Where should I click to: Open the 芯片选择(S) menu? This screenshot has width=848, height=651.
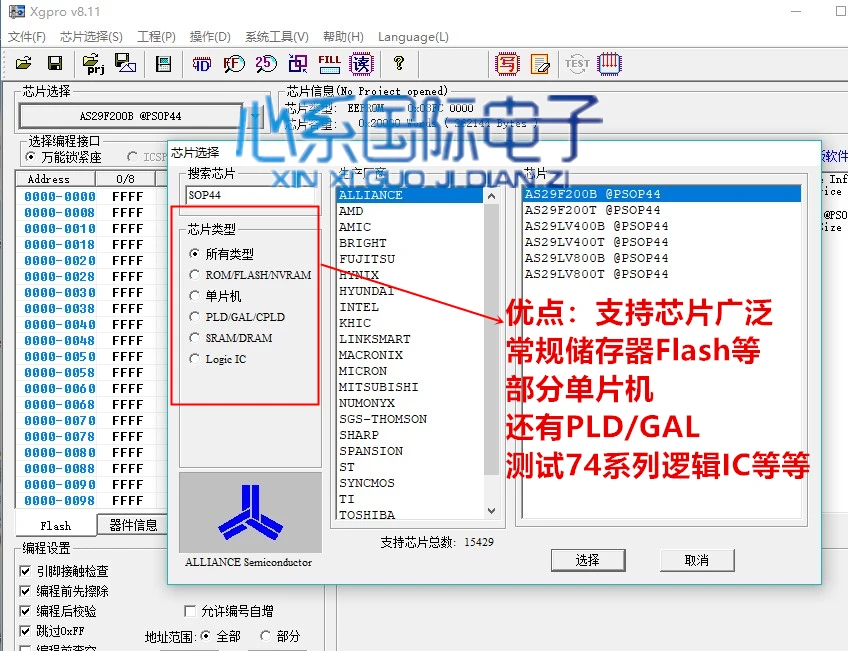click(x=91, y=37)
